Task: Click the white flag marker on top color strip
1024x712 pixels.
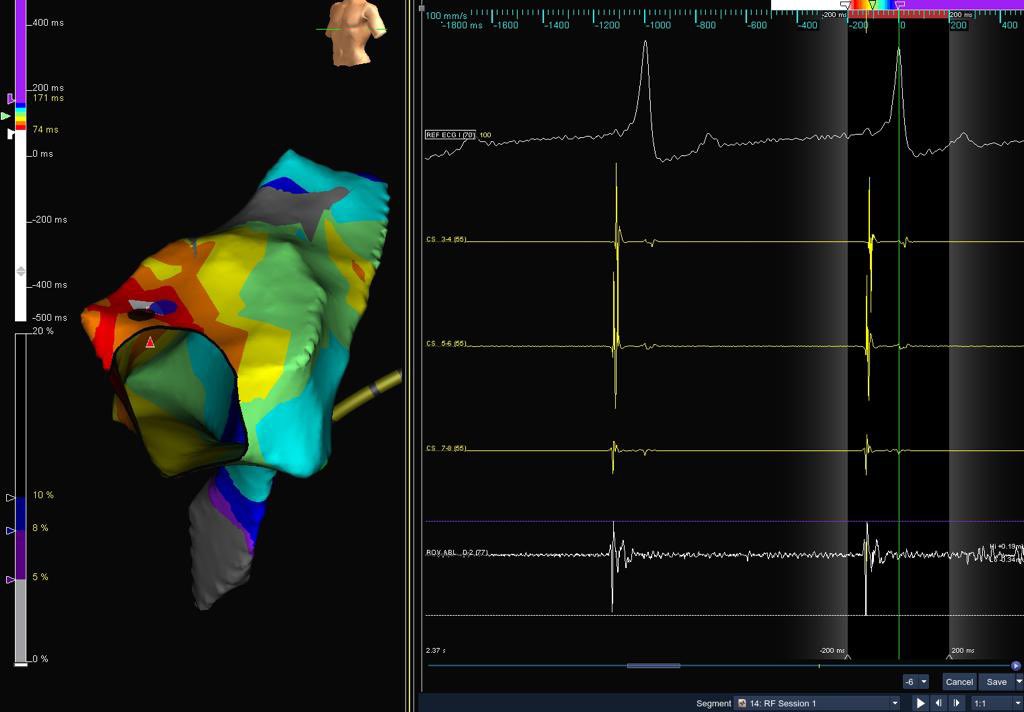Action: 846,5
